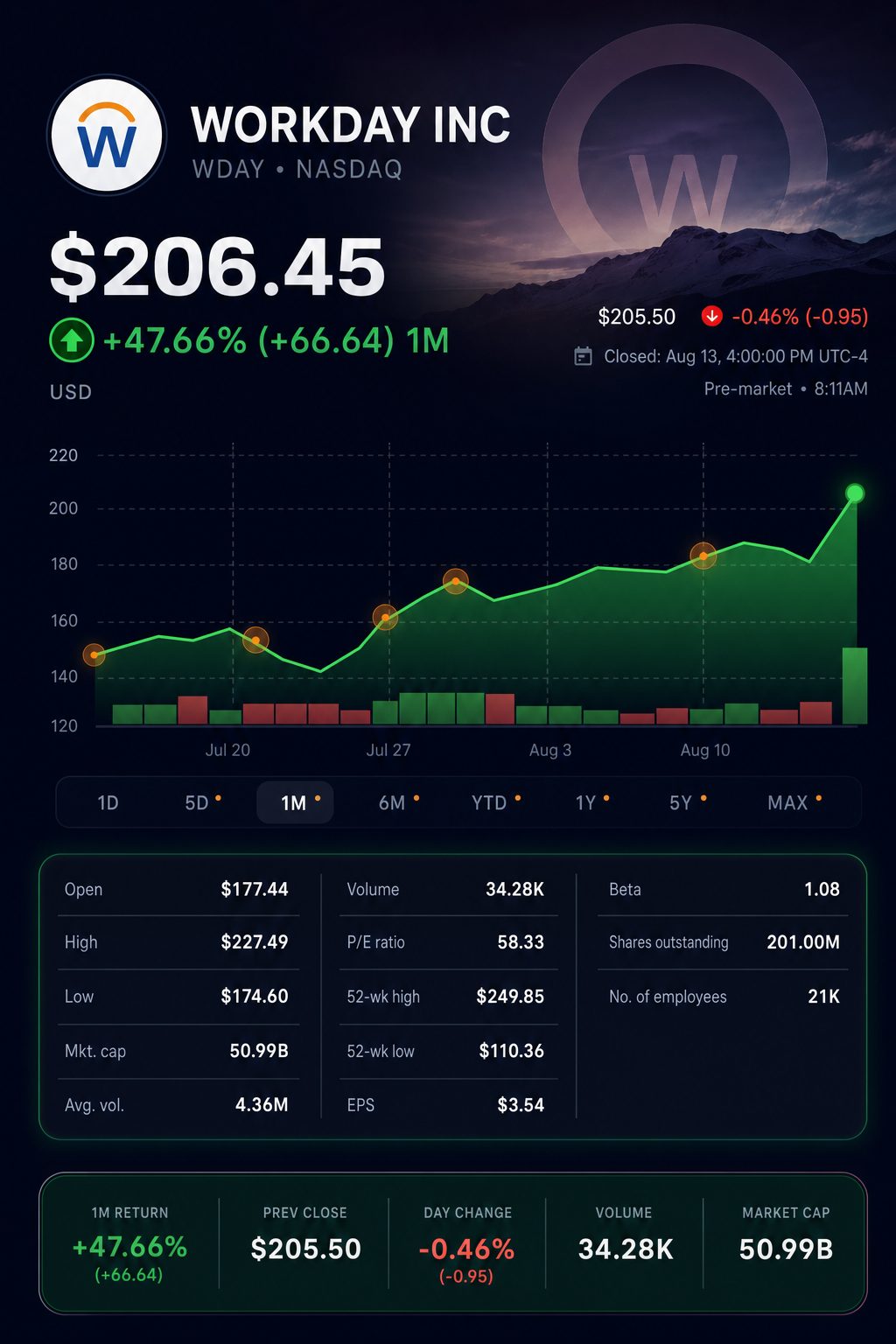Select the 1Y range tab

tap(591, 802)
